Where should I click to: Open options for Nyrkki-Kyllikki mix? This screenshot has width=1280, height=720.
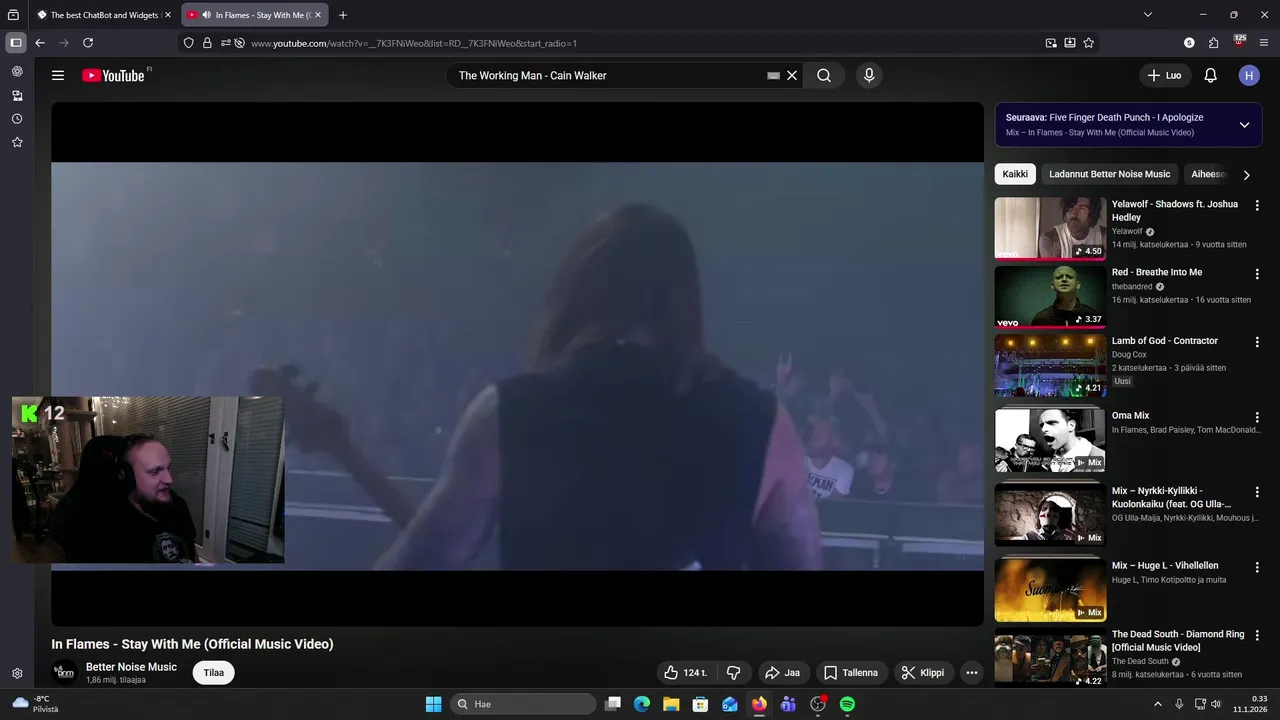tap(1257, 492)
